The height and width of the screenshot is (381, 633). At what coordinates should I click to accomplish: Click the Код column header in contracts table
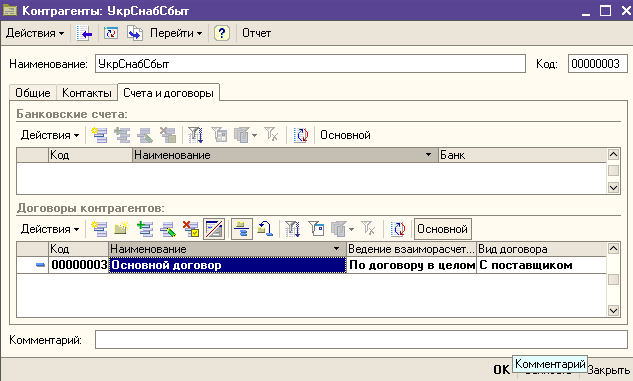78,249
